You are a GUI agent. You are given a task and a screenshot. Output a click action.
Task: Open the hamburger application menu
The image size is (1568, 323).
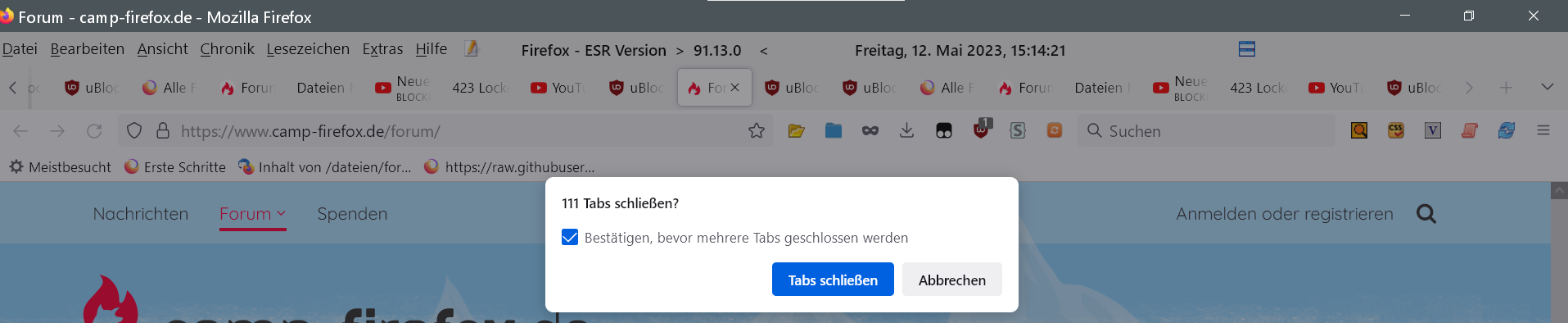1543,130
